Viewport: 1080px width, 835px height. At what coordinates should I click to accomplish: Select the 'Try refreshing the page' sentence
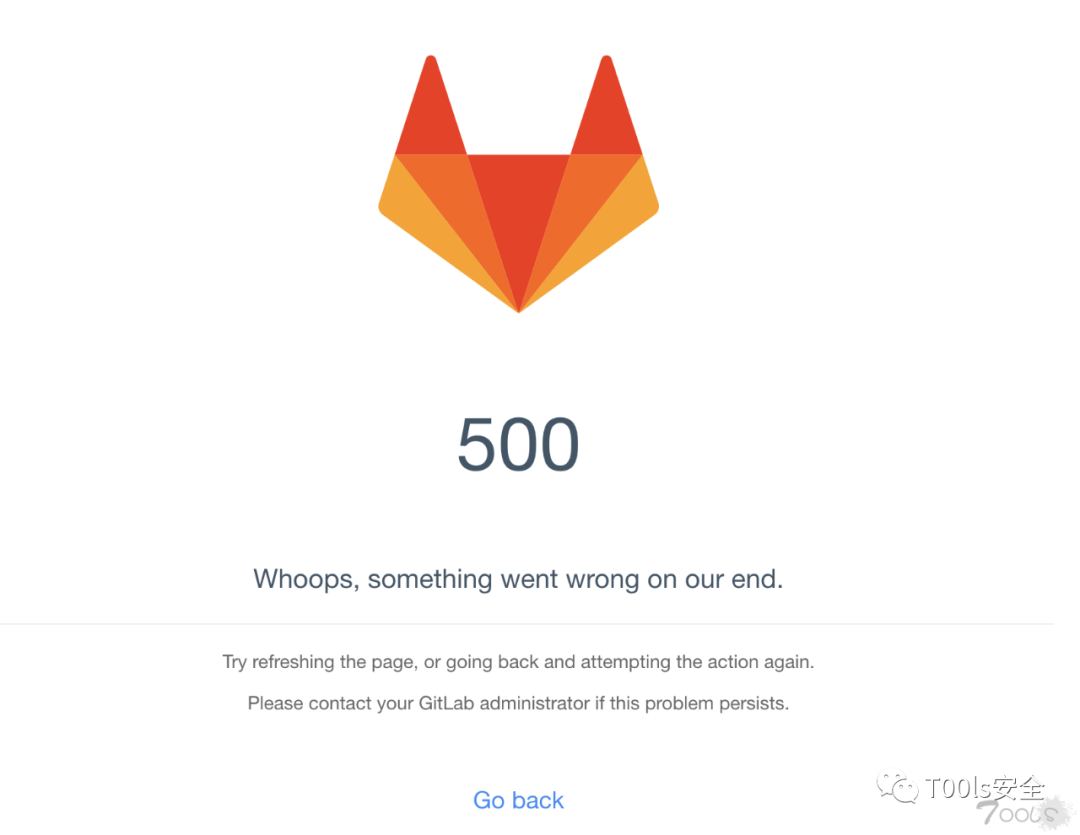[x=518, y=662]
